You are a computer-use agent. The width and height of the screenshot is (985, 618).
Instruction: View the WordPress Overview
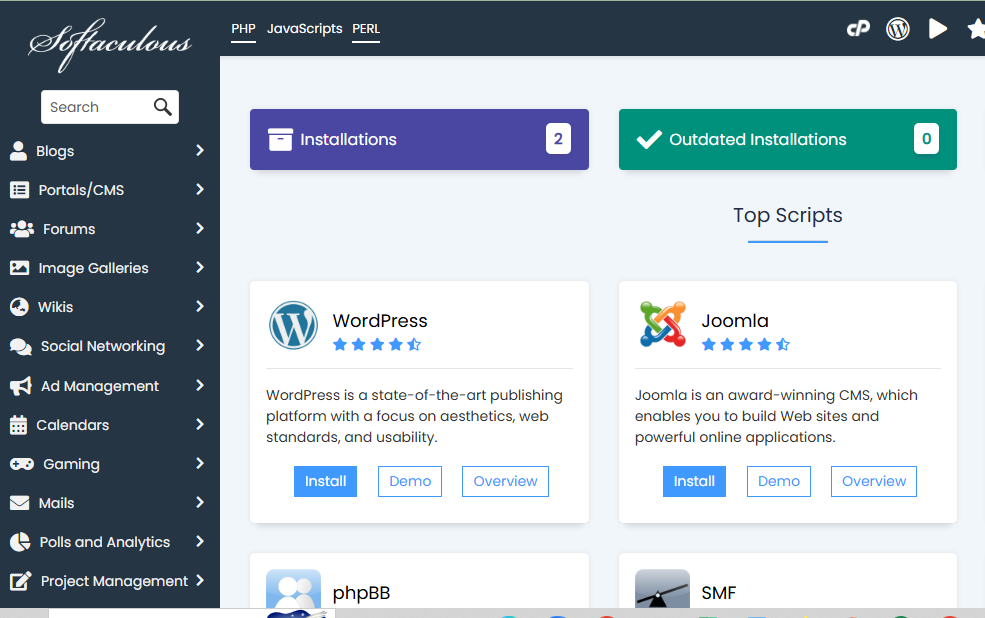505,481
